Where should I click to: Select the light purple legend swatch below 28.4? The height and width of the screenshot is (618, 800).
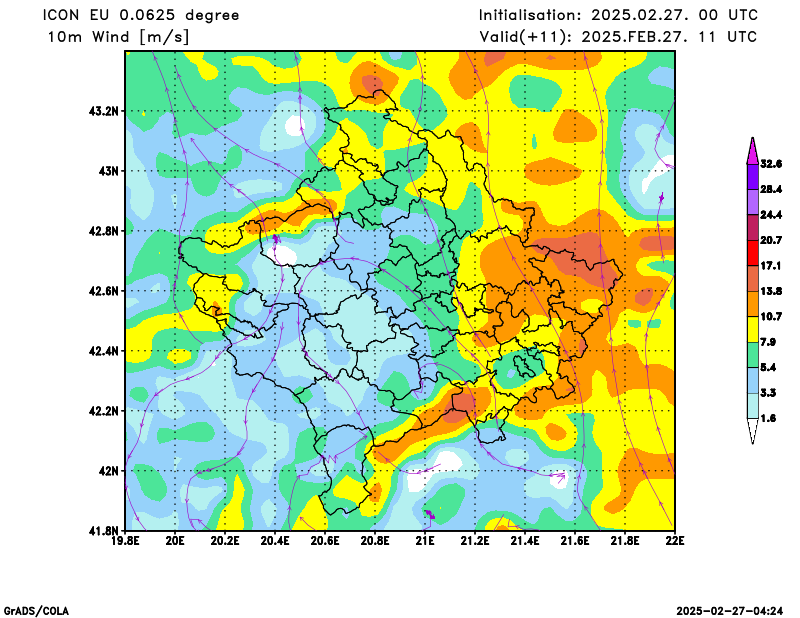click(x=753, y=202)
